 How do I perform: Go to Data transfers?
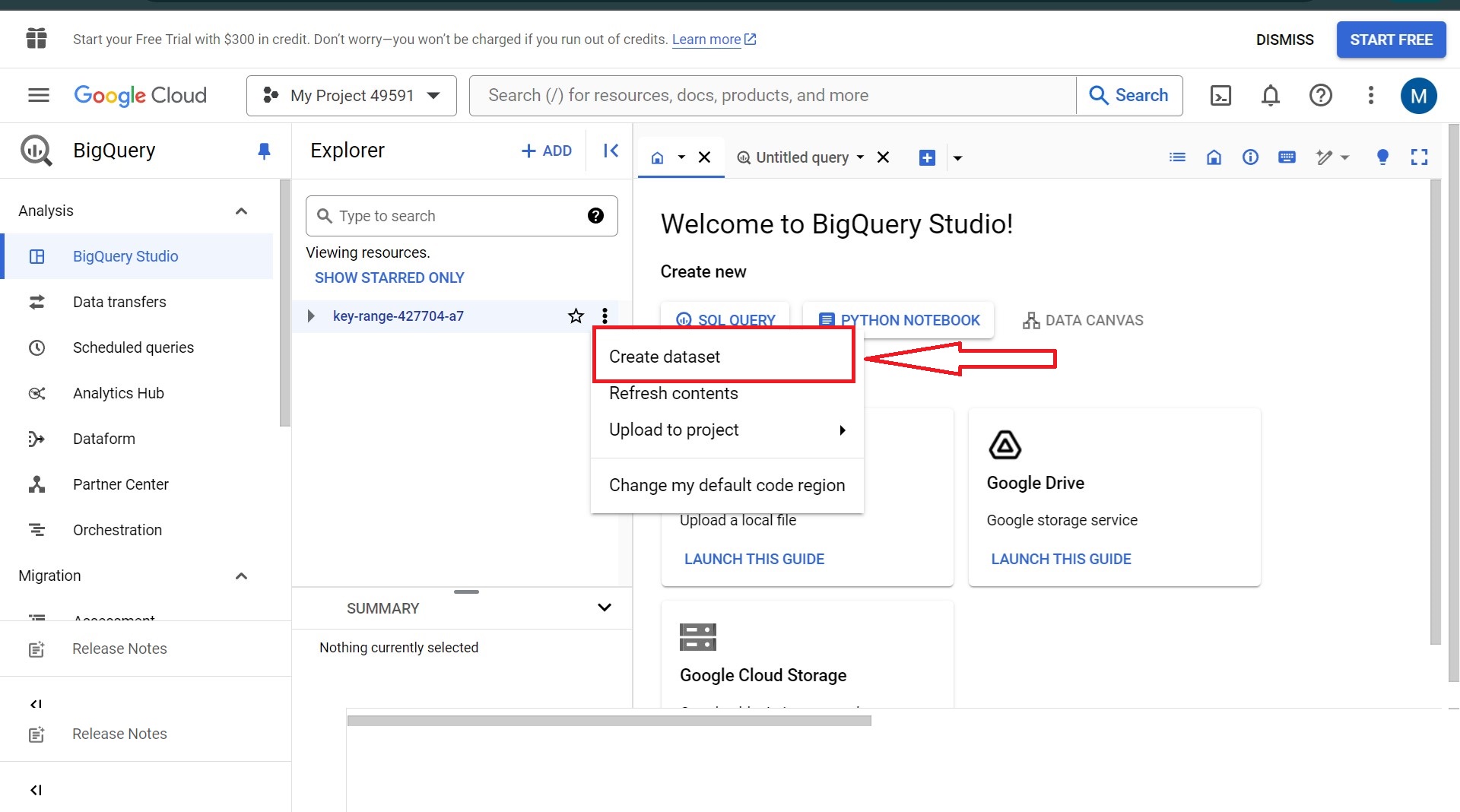[x=137, y=302]
